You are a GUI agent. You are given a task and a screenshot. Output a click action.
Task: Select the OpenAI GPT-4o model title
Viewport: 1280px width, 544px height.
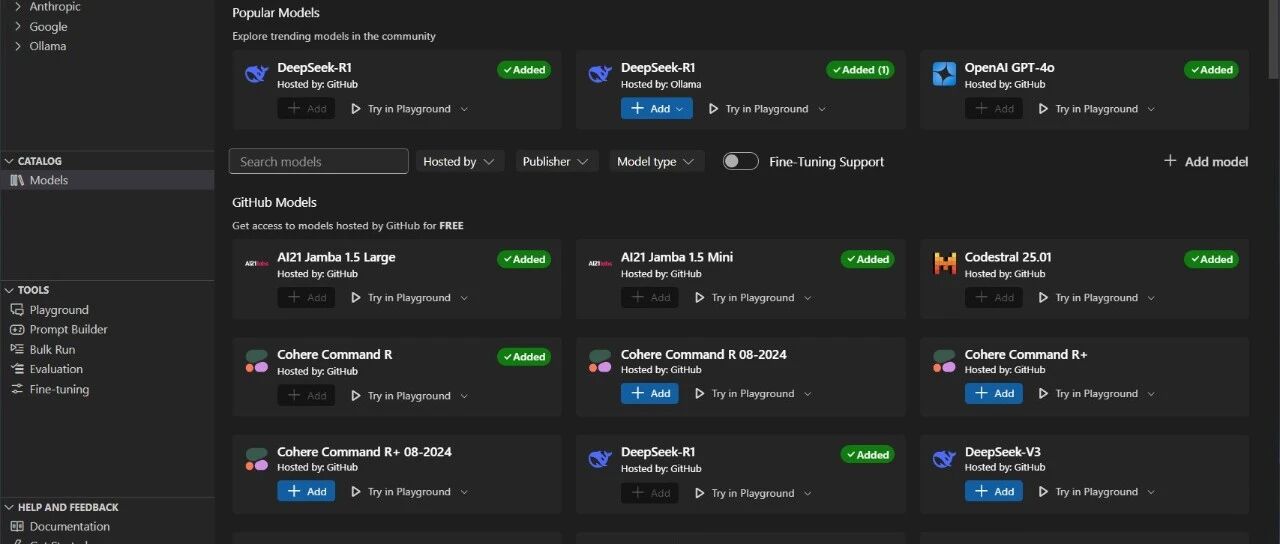point(1009,68)
